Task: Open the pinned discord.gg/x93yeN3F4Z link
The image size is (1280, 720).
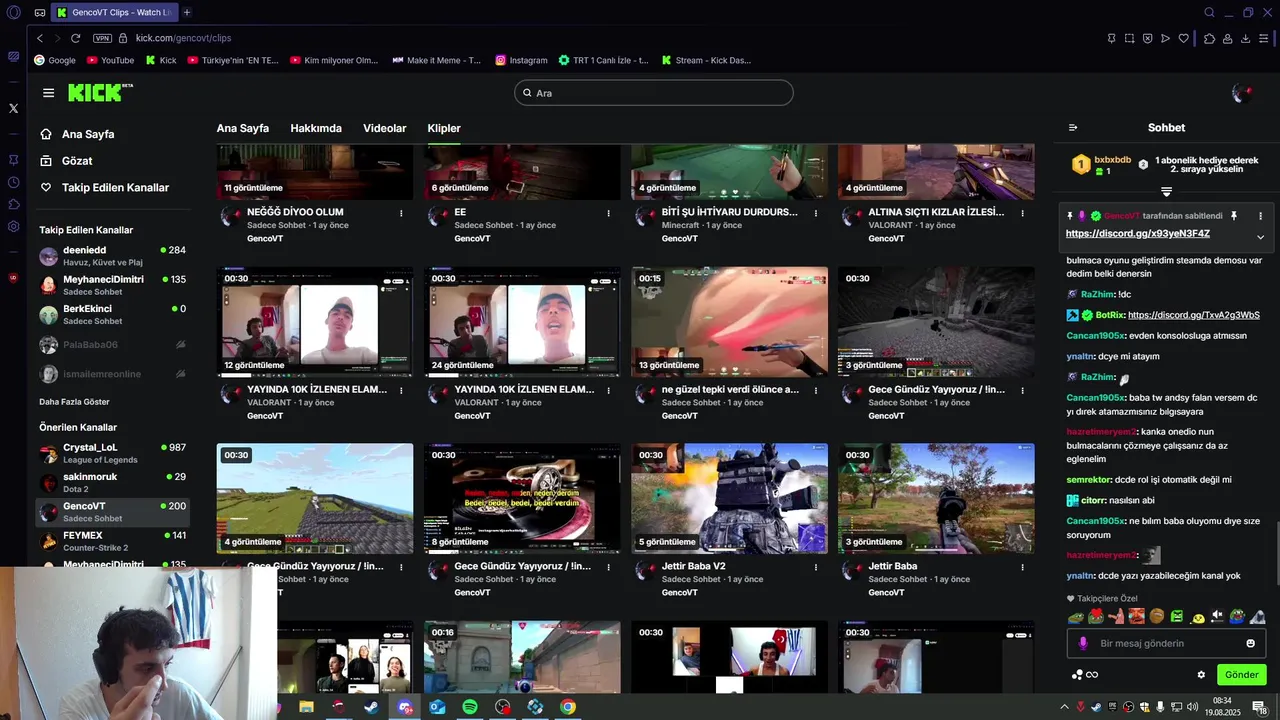Action: tap(1138, 233)
